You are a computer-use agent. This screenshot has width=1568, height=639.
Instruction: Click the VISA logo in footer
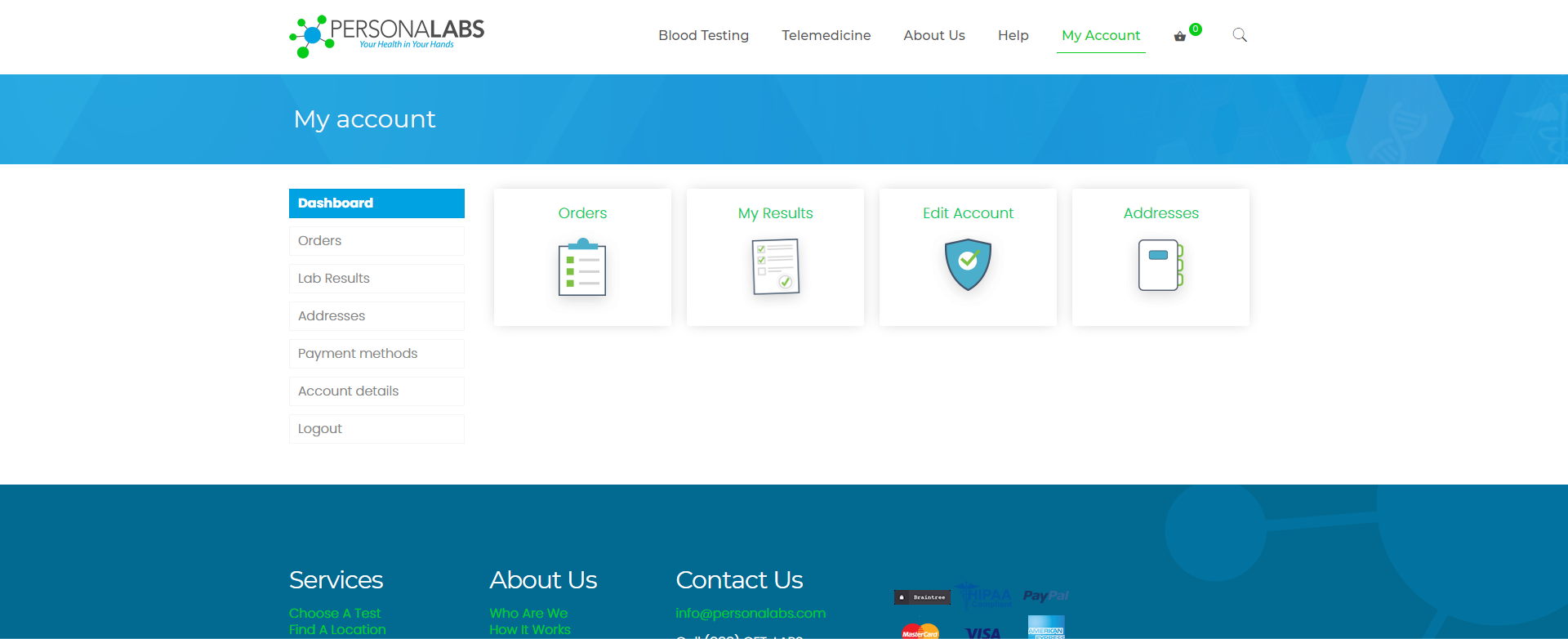(983, 633)
